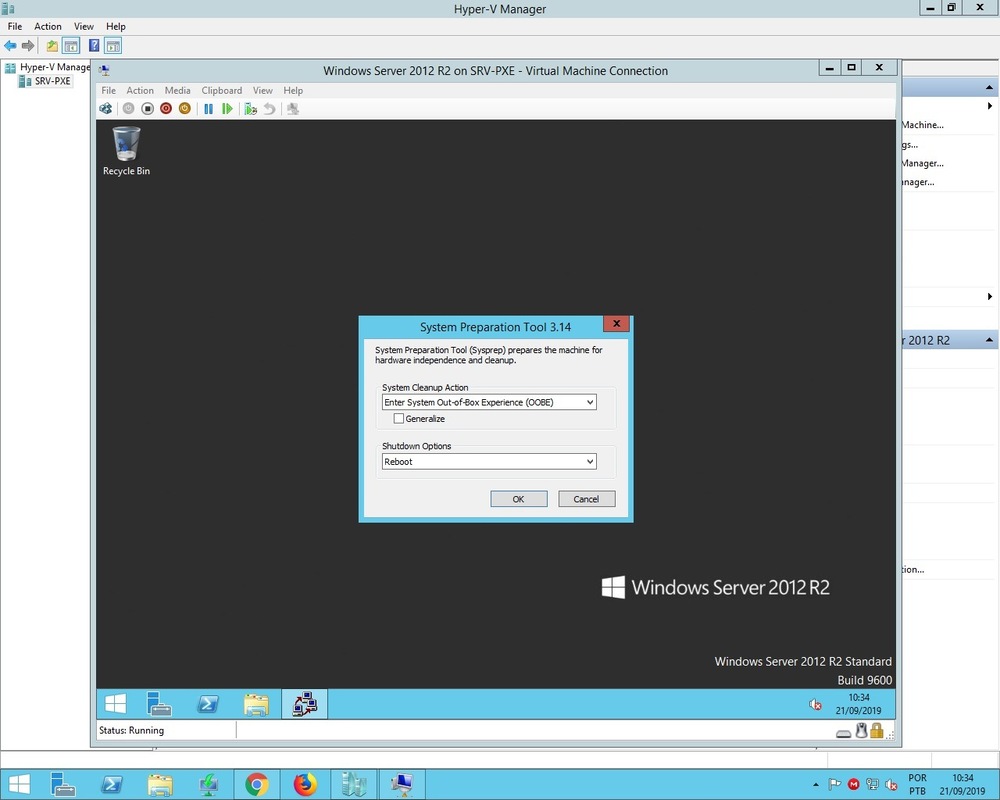The height and width of the screenshot is (800, 1000).
Task: Expand Shutdown Options dropdown
Action: [489, 462]
